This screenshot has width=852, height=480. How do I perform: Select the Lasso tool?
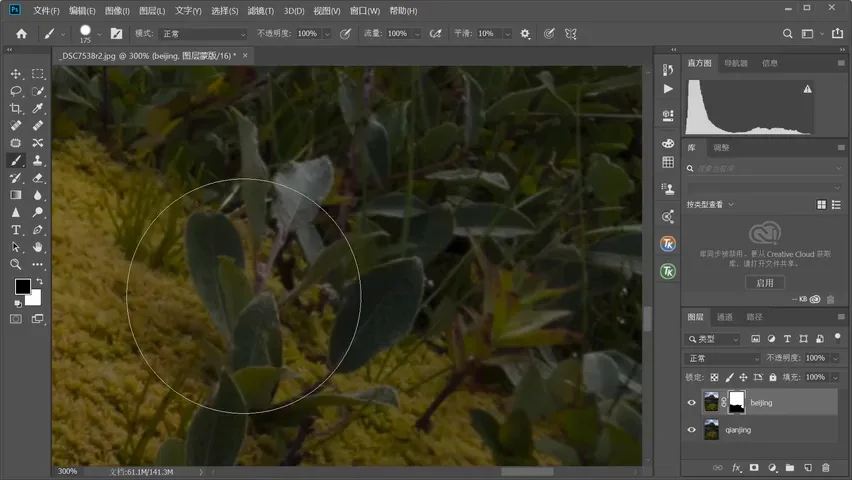[x=16, y=91]
